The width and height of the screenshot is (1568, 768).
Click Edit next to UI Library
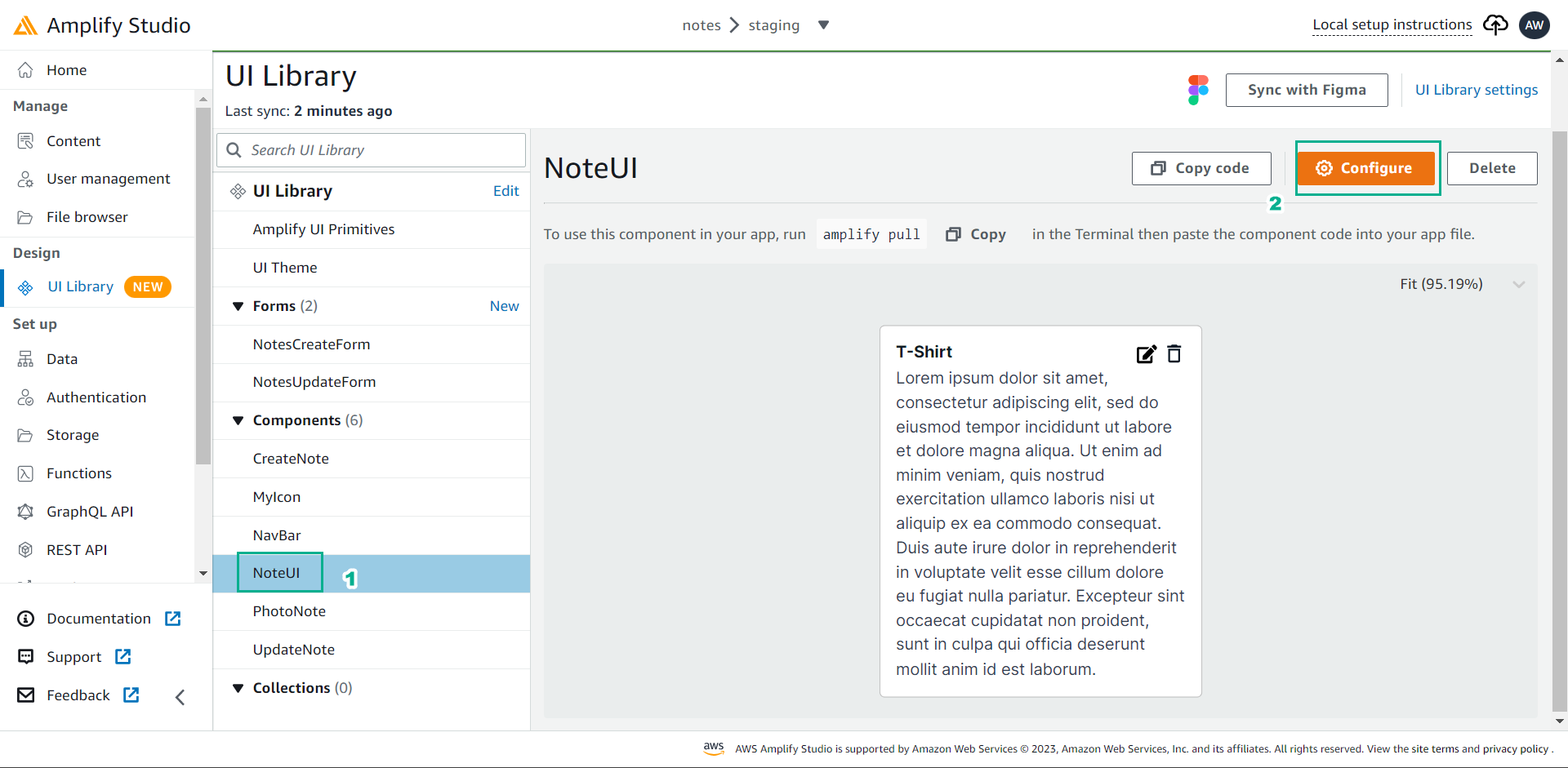click(x=506, y=191)
